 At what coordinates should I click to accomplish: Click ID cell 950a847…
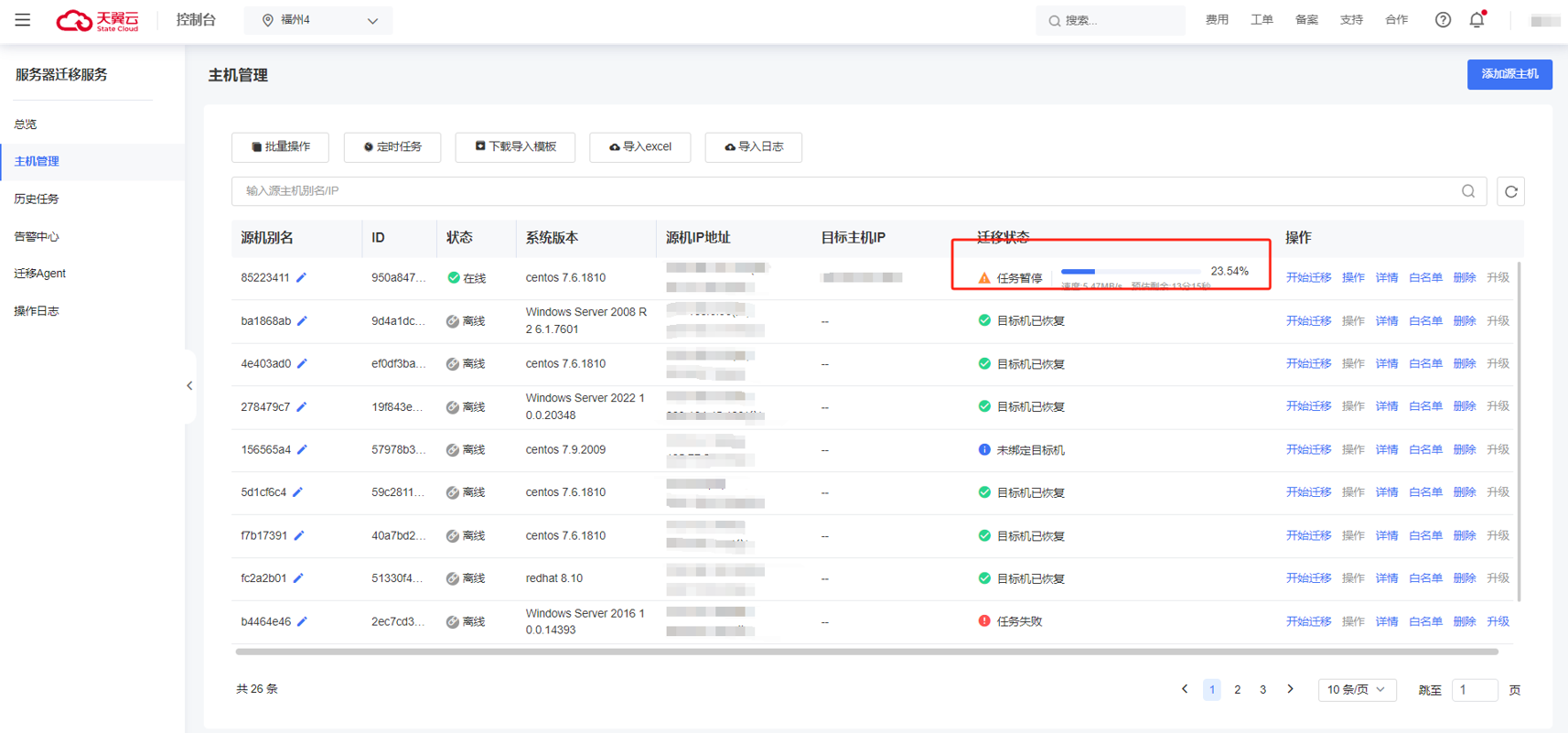[398, 277]
